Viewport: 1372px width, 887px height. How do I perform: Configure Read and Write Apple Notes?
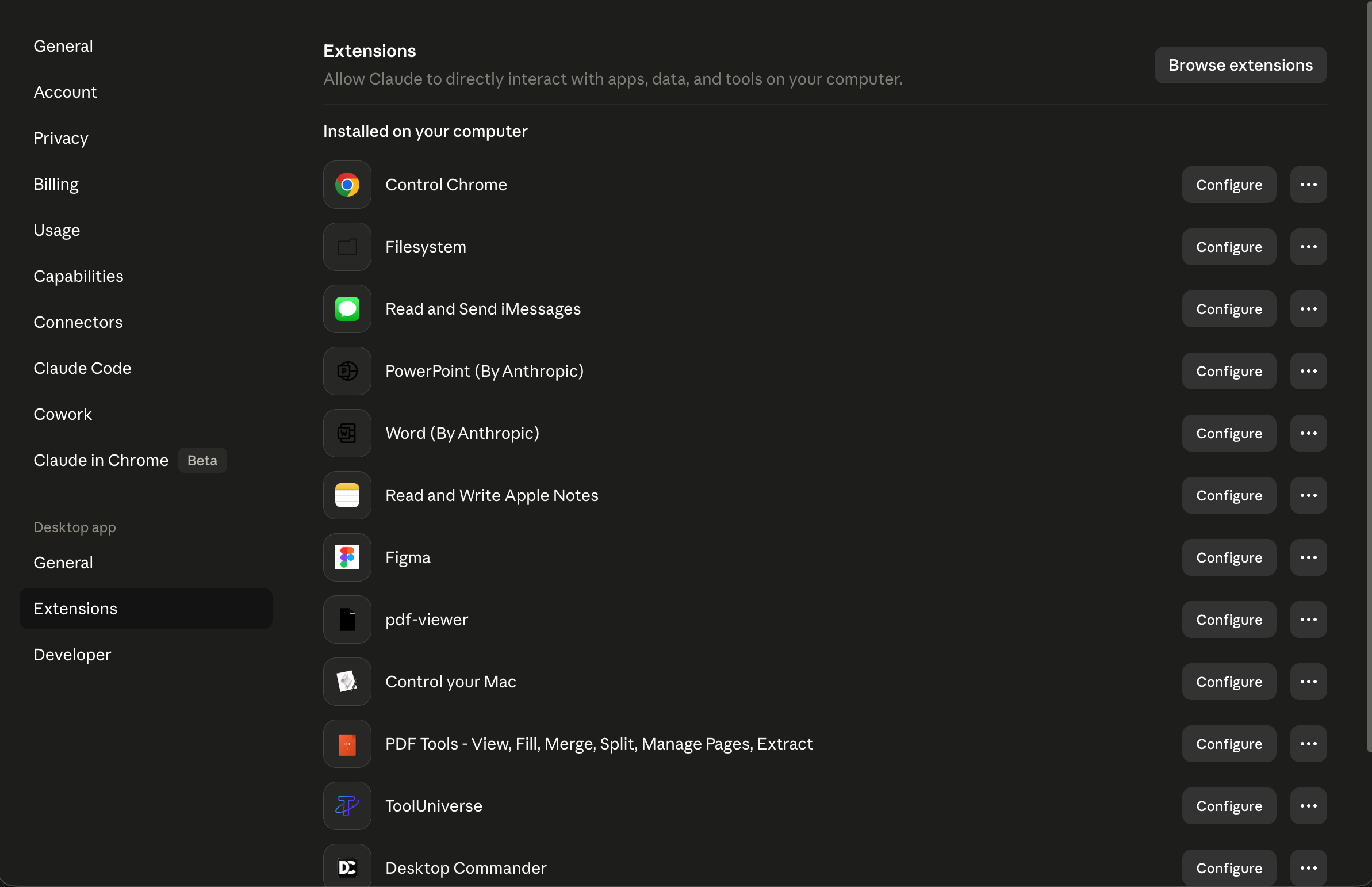click(x=1229, y=495)
